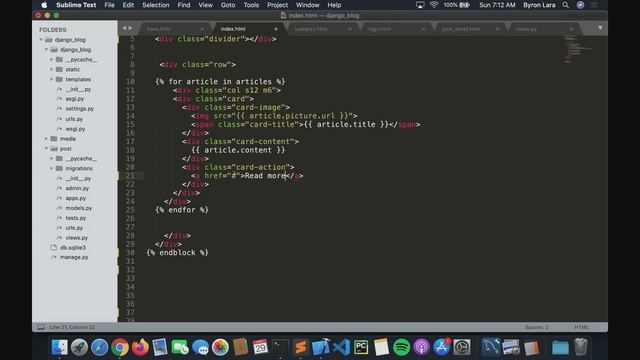Click the AirPlay display icon in the menu bar
Screen dimensions: 640x360
tap(420, 5)
